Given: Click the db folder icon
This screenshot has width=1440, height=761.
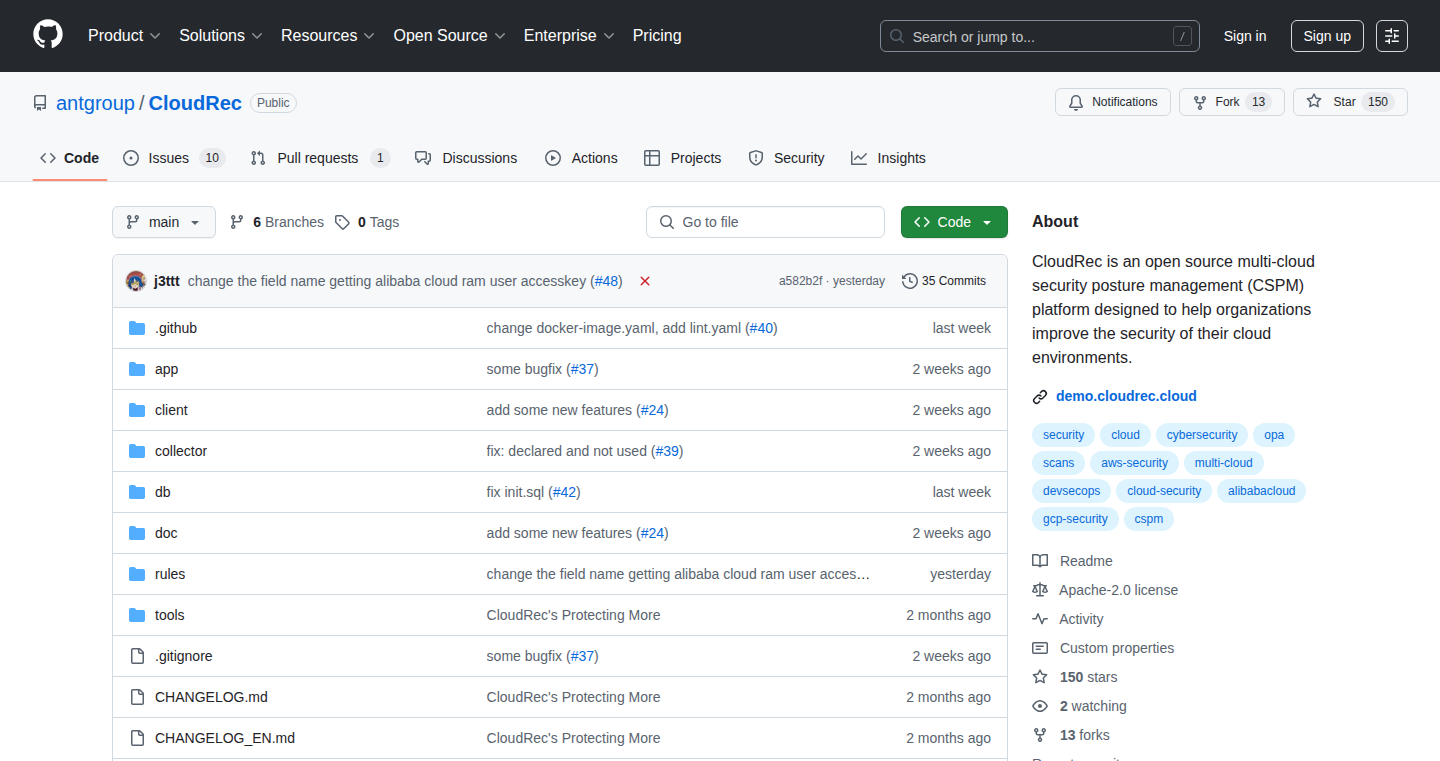Looking at the screenshot, I should [137, 492].
